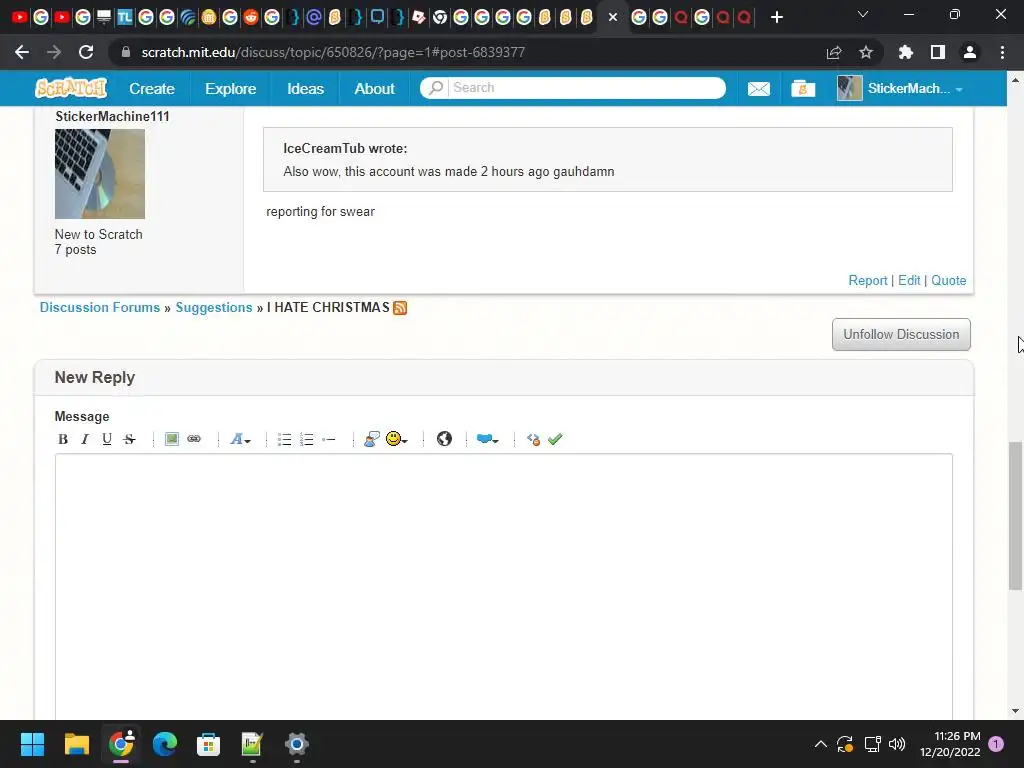Switch to the first YouTube tab

click(20, 17)
